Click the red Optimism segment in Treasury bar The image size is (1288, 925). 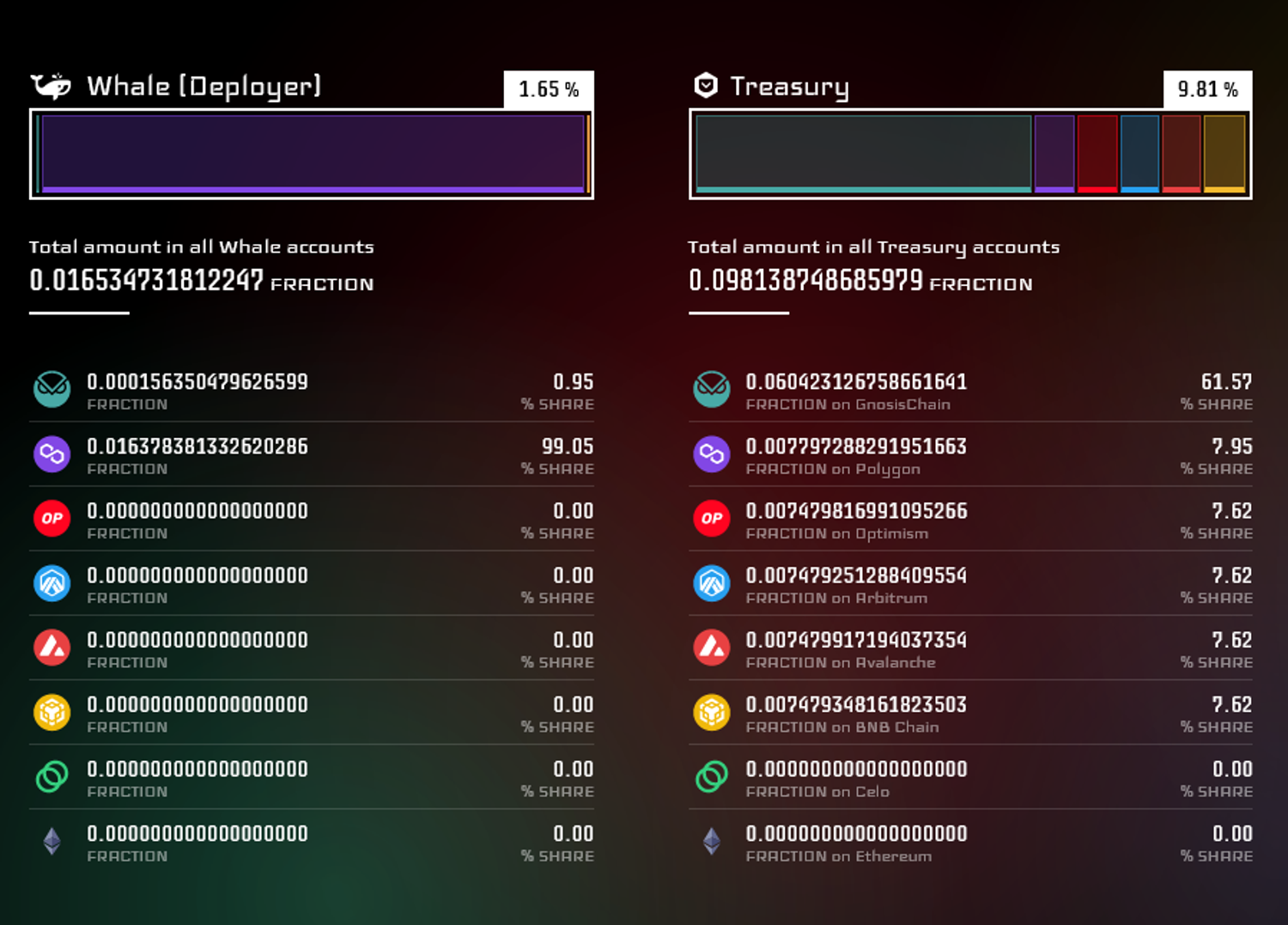tap(1097, 153)
